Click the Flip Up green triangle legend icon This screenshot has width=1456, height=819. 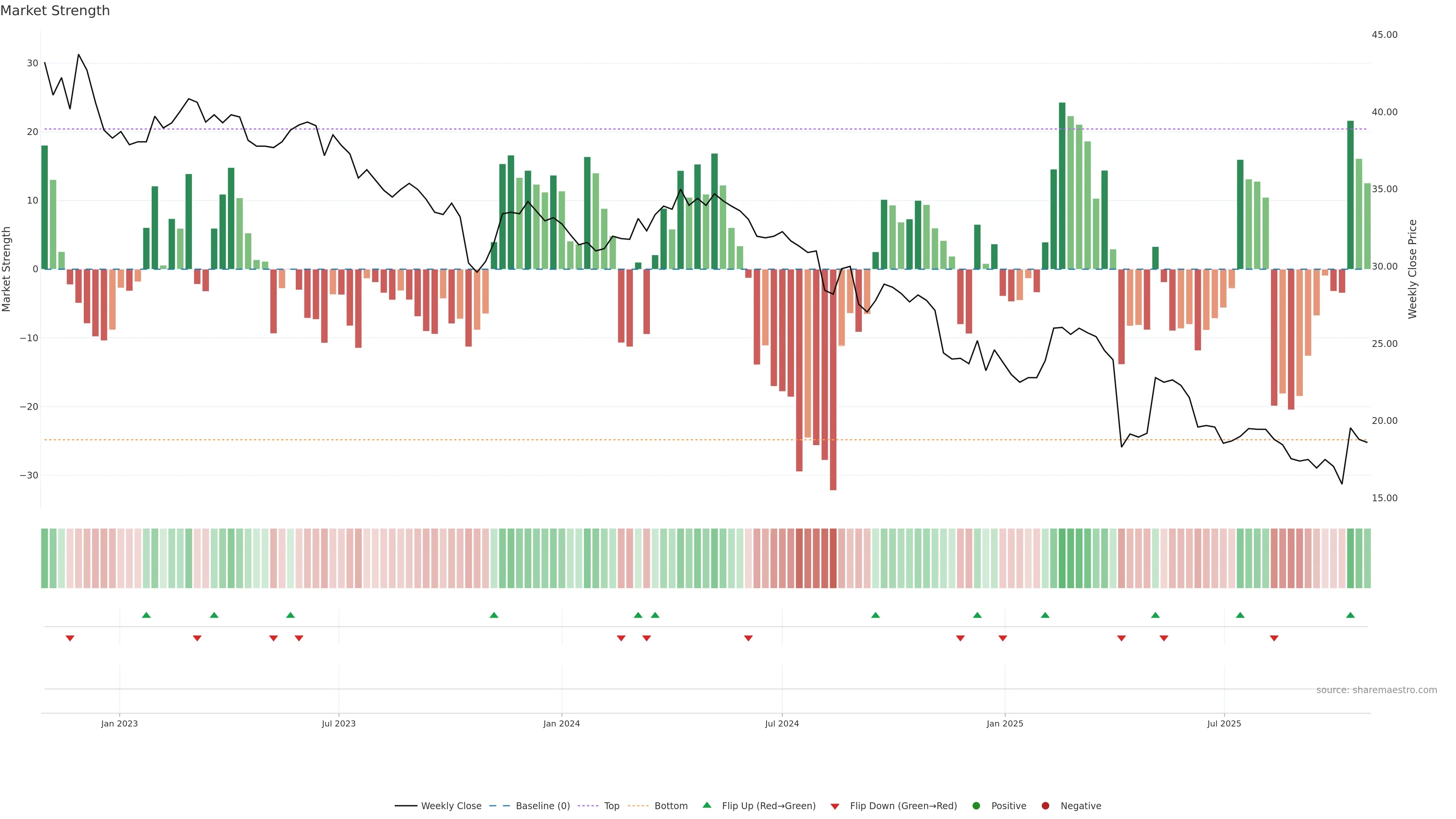[706, 805]
